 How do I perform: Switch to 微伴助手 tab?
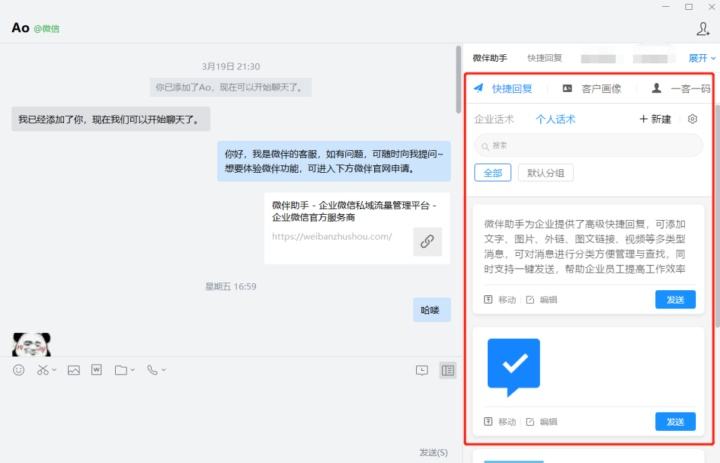[490, 58]
